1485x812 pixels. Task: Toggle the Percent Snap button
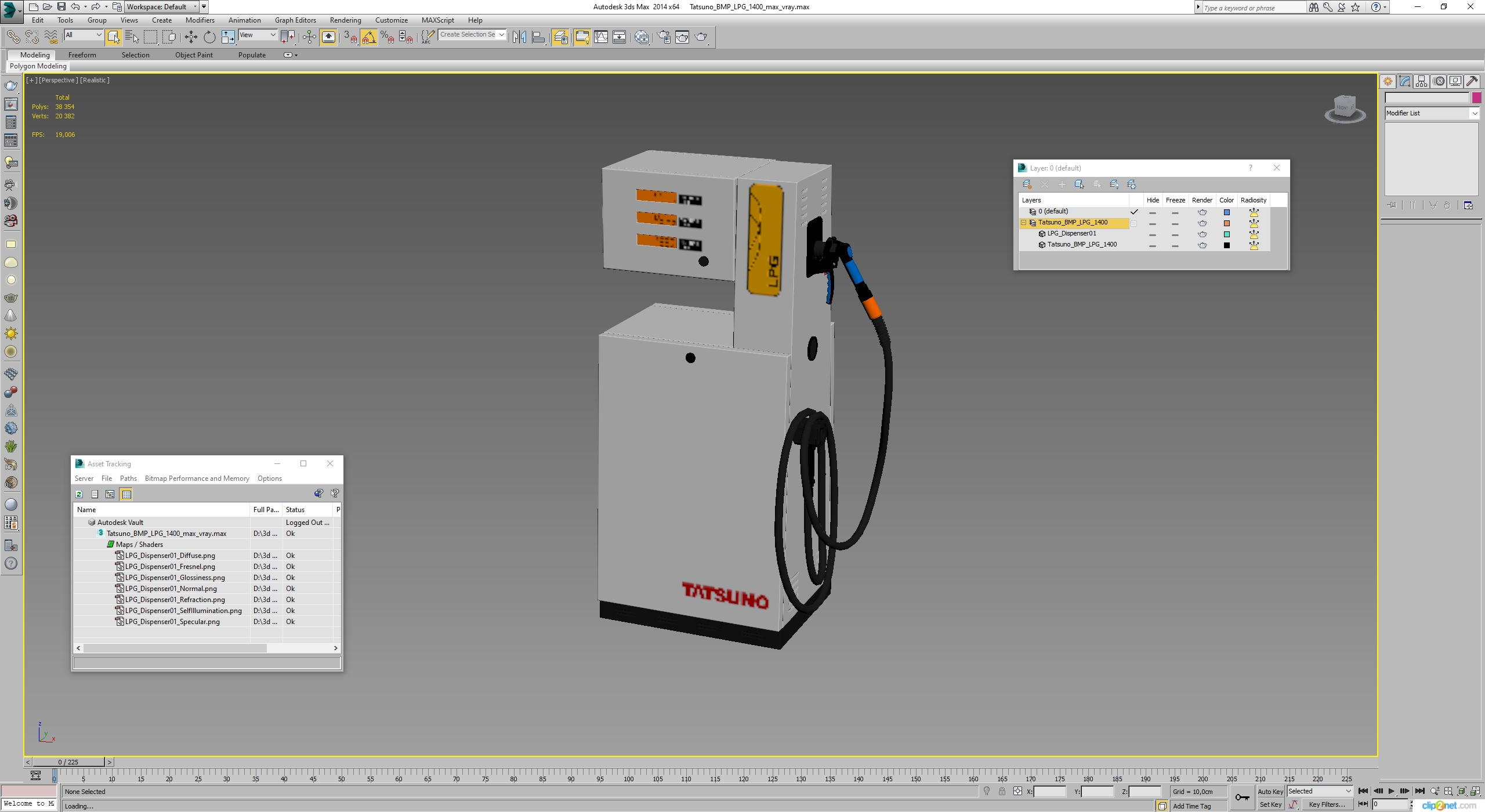coord(387,37)
